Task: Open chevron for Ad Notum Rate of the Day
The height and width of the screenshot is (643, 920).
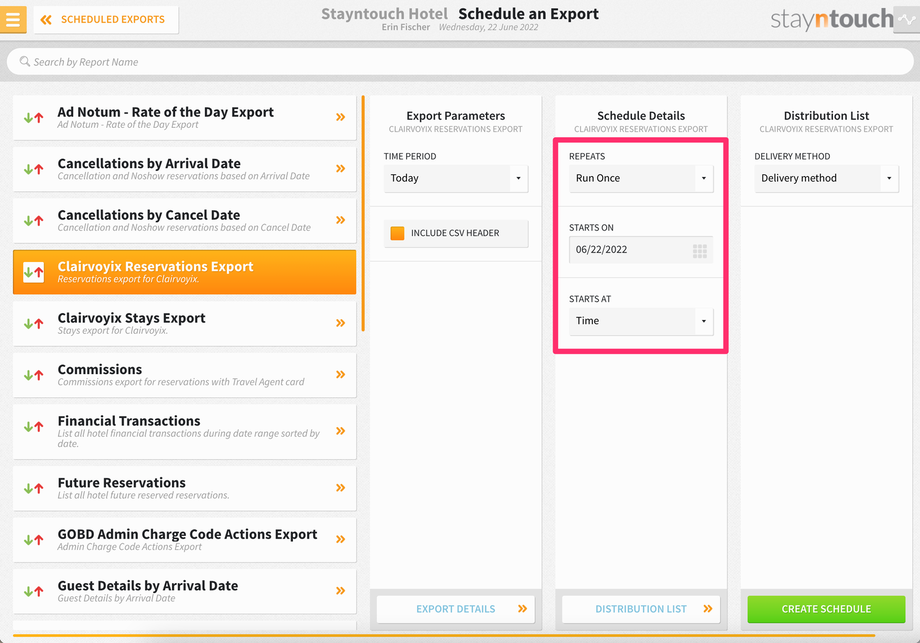Action: point(340,117)
